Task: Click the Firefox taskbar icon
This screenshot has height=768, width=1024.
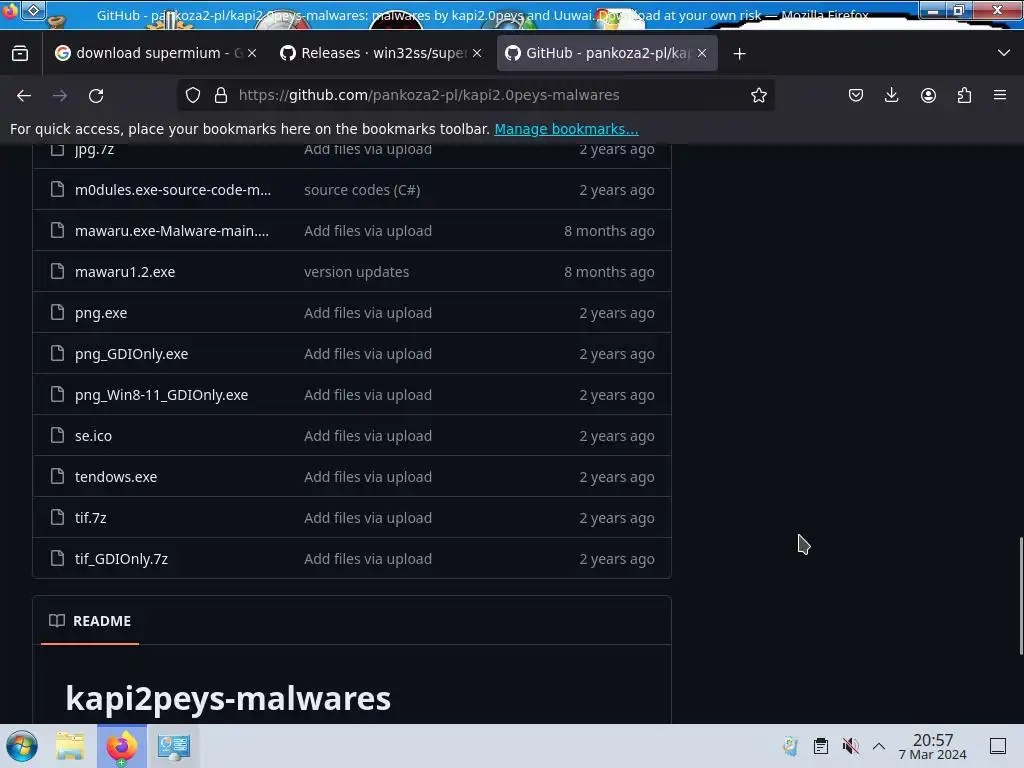Action: point(121,746)
